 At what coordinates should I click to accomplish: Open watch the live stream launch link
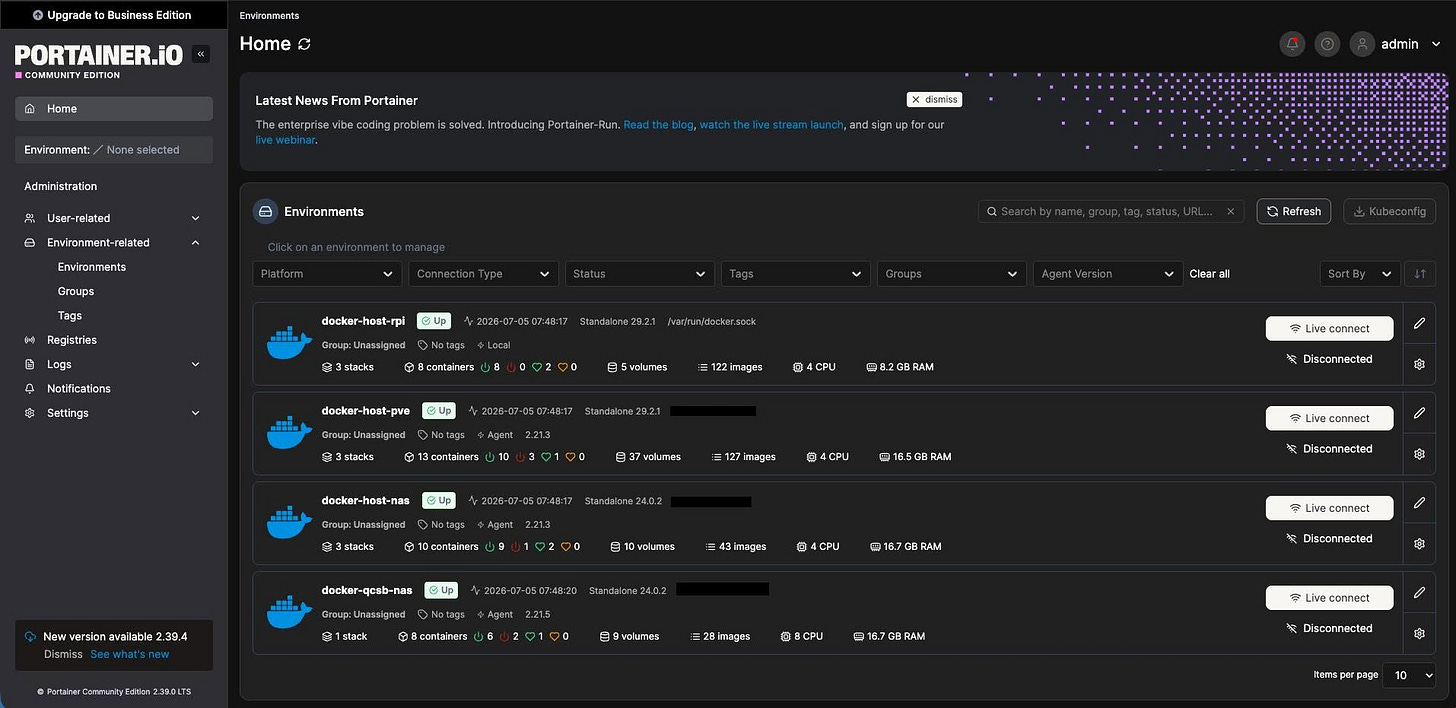coord(771,125)
